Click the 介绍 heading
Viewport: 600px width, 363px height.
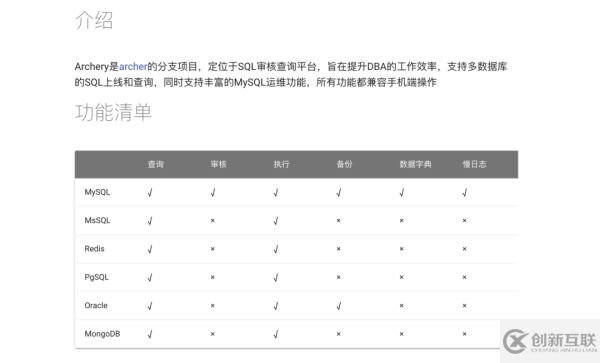94,20
